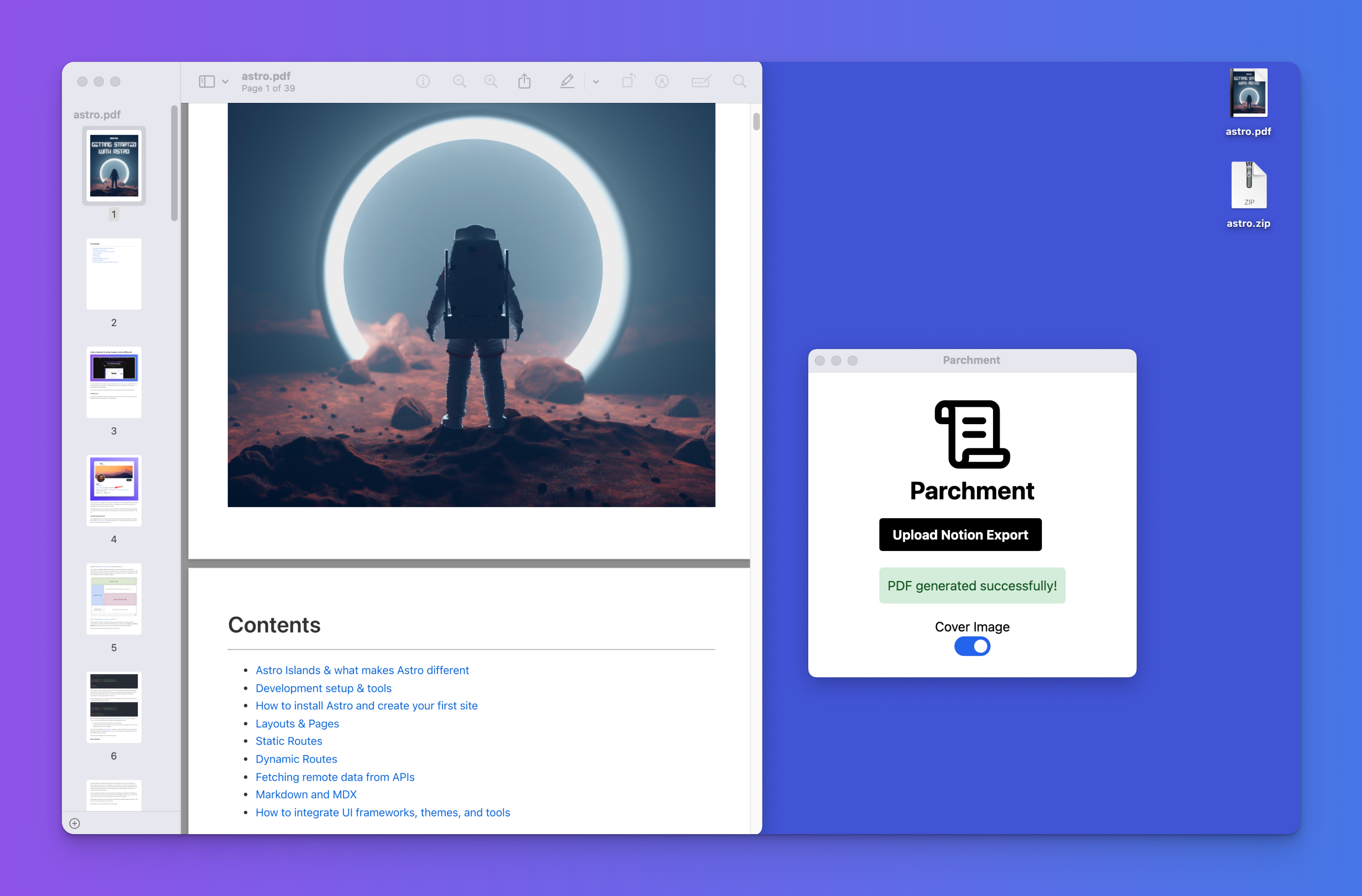Click the form fill/redact toolbar icon

pyautogui.click(x=701, y=82)
